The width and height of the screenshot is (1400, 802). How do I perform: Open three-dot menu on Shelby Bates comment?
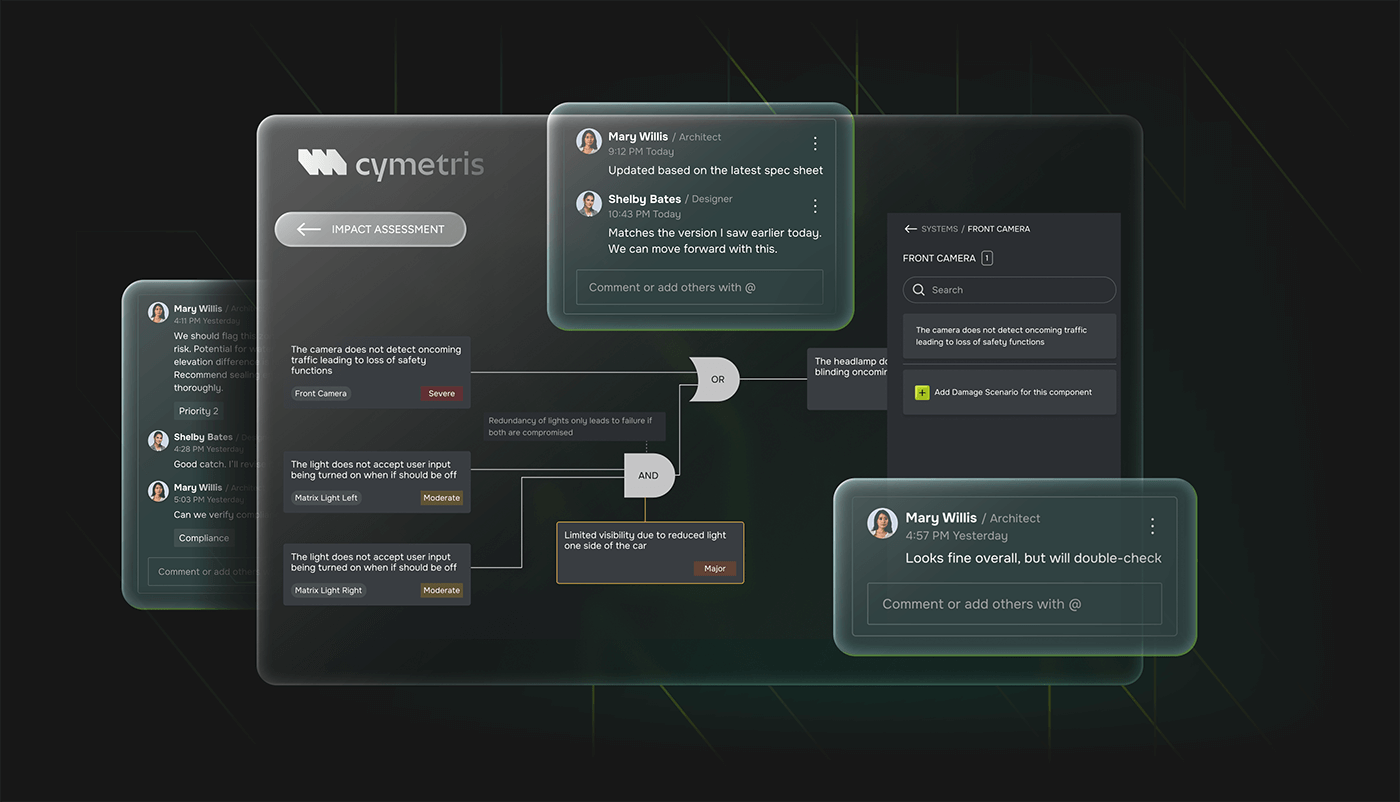pos(815,204)
